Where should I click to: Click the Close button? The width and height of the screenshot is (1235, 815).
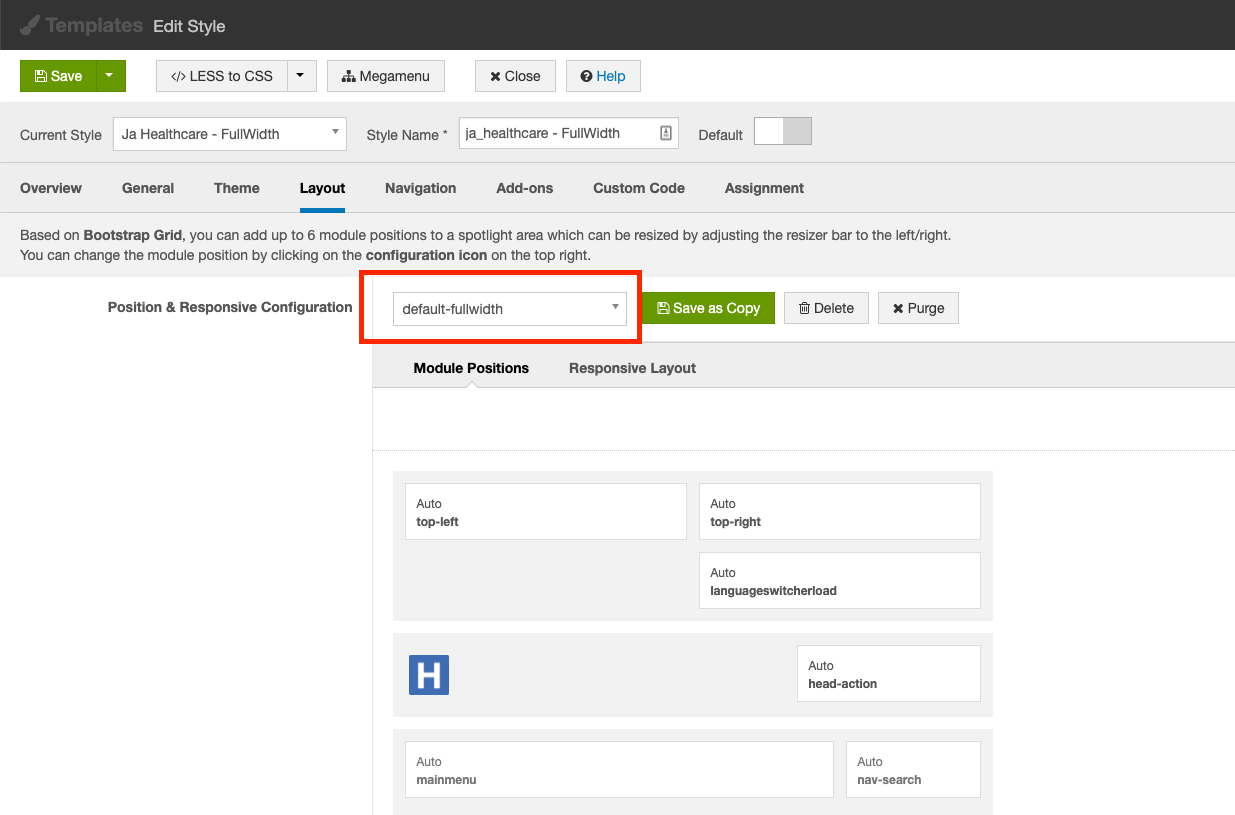point(515,76)
